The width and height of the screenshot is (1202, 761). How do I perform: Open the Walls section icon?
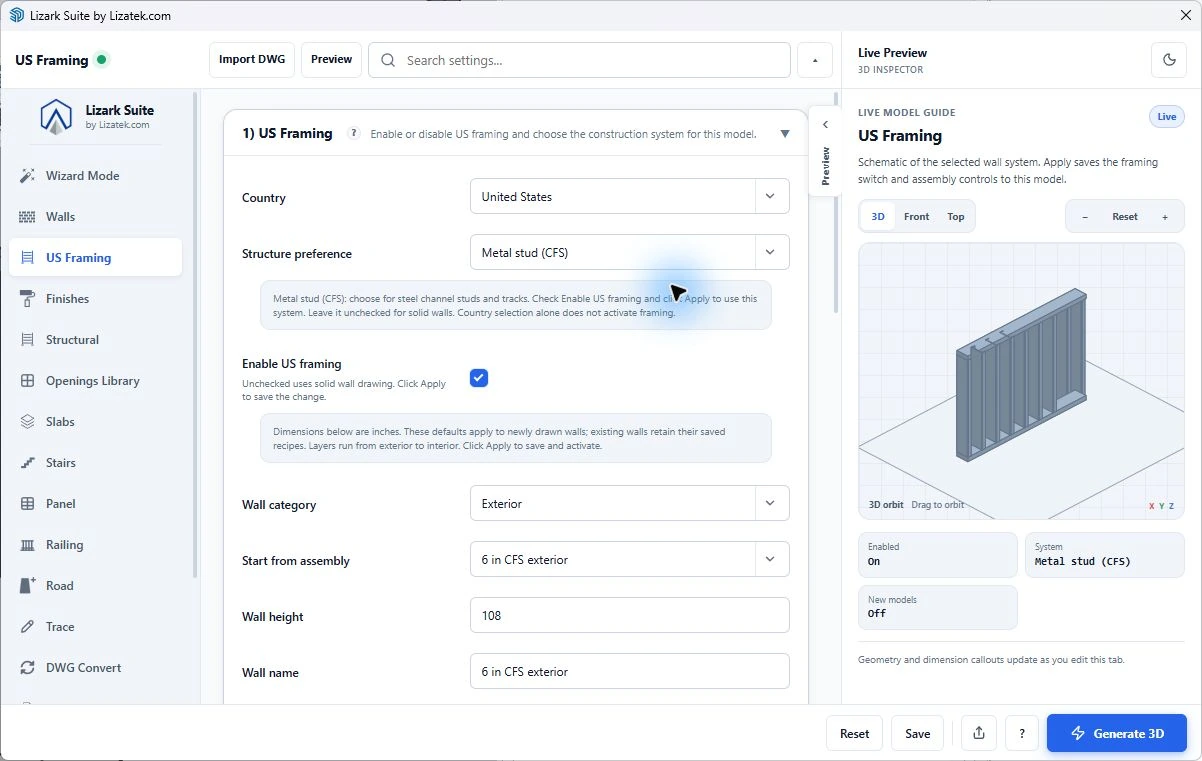27,217
